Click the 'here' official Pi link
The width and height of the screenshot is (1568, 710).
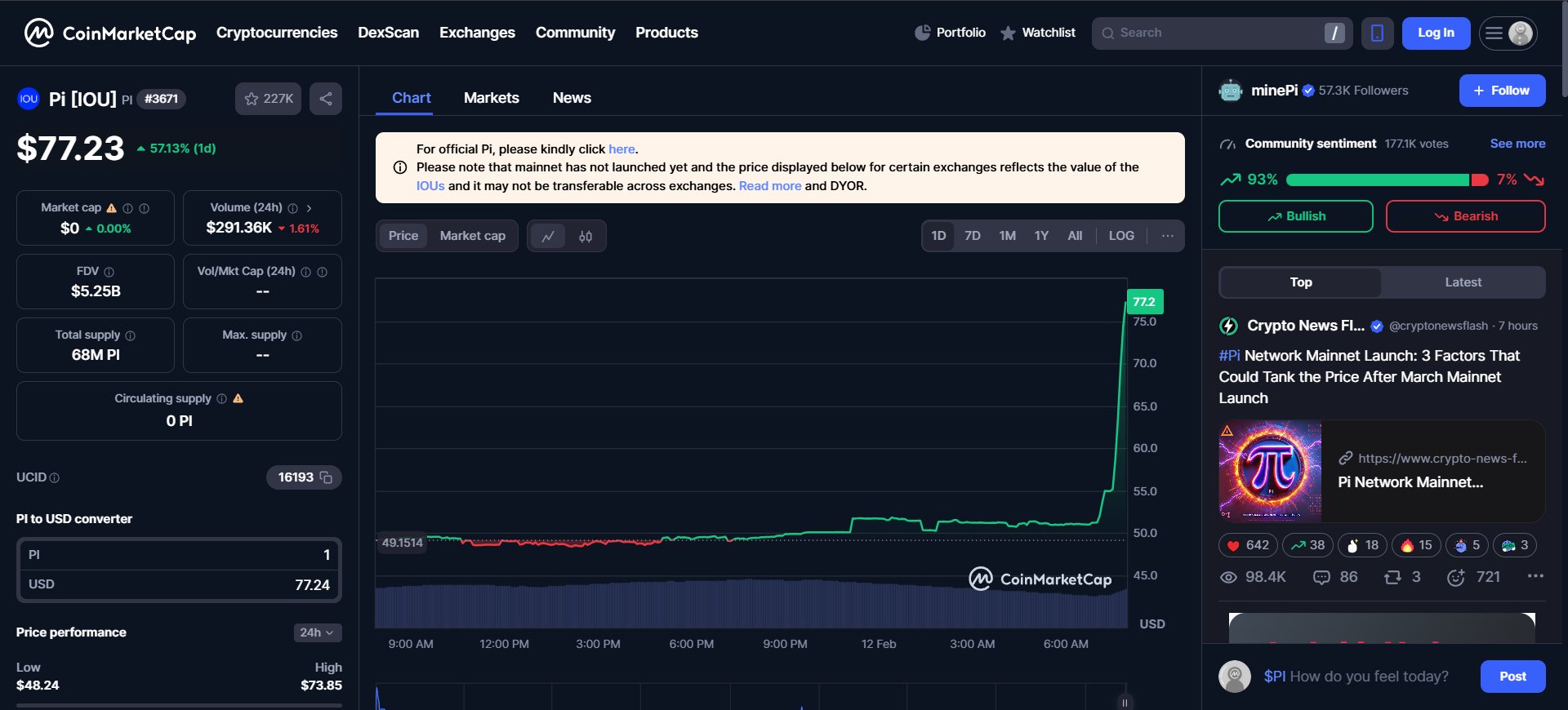pos(621,149)
